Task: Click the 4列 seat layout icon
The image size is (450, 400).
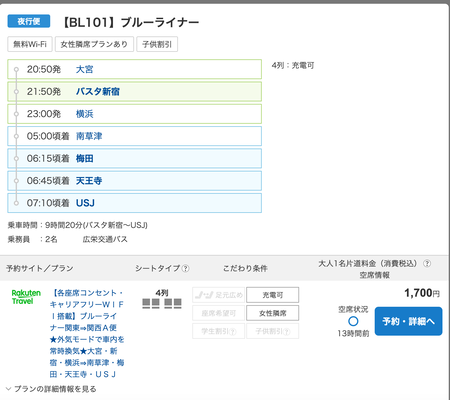Action: pos(162,303)
